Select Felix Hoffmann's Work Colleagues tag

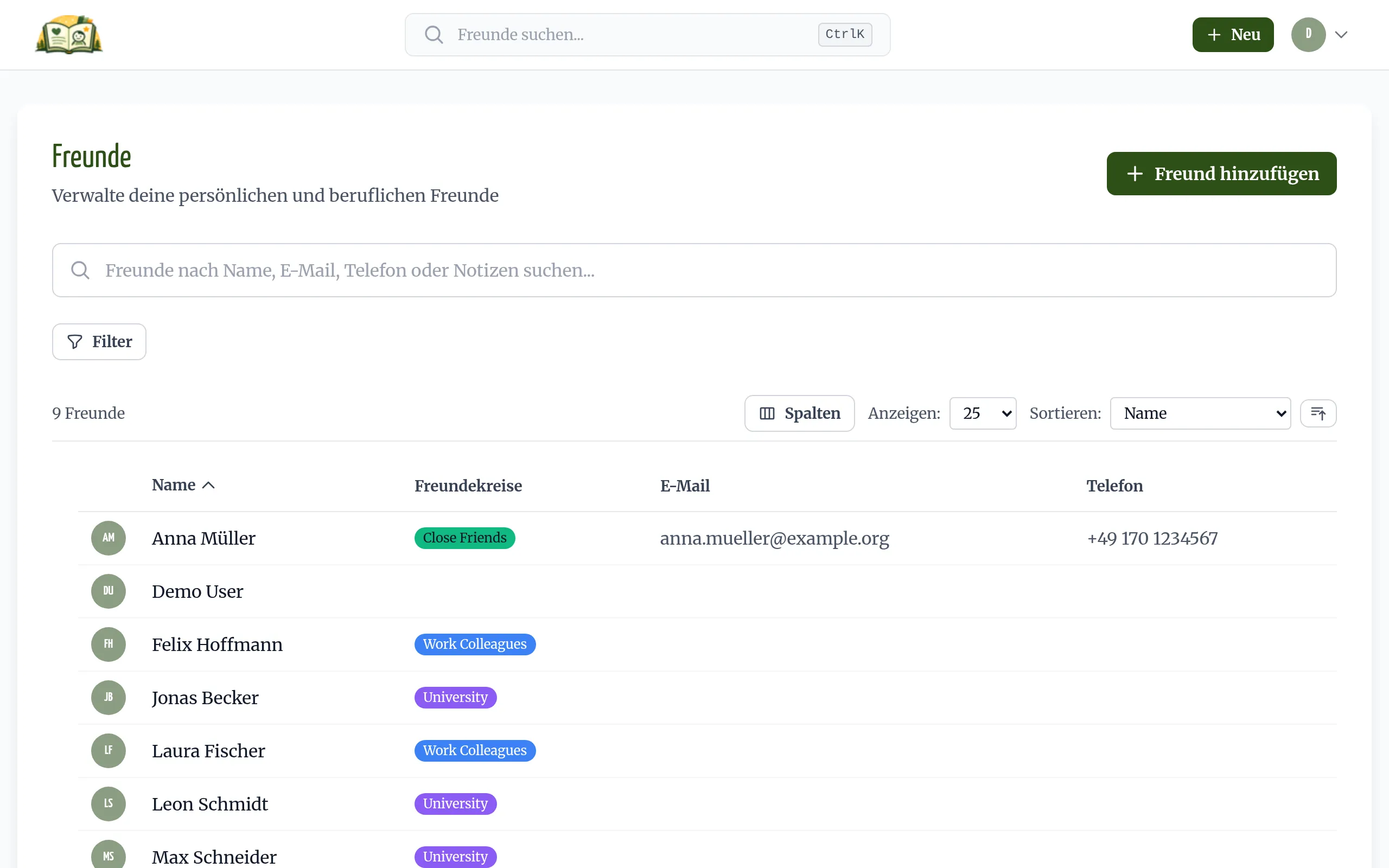475,644
